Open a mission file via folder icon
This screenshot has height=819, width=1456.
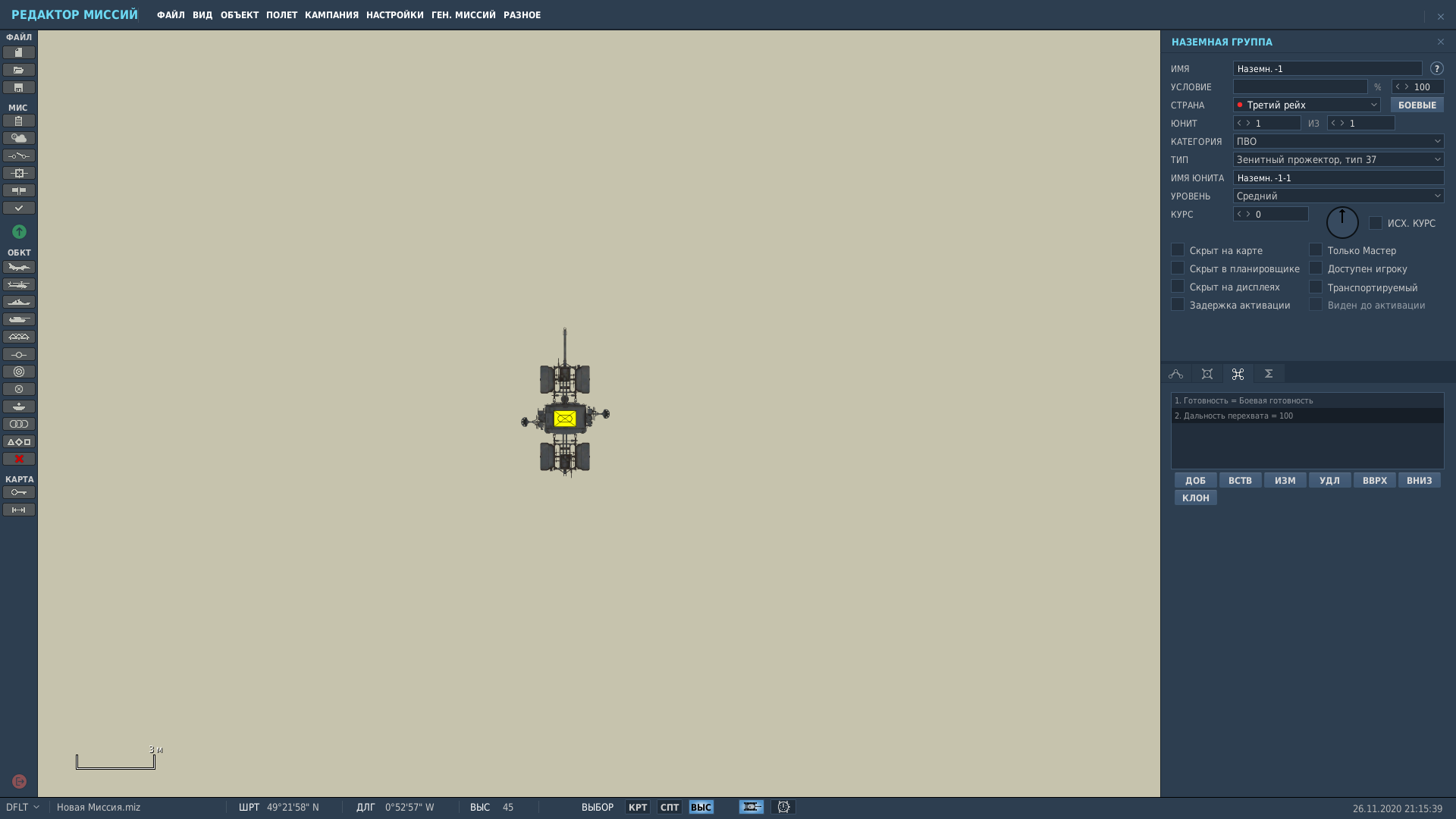click(19, 70)
